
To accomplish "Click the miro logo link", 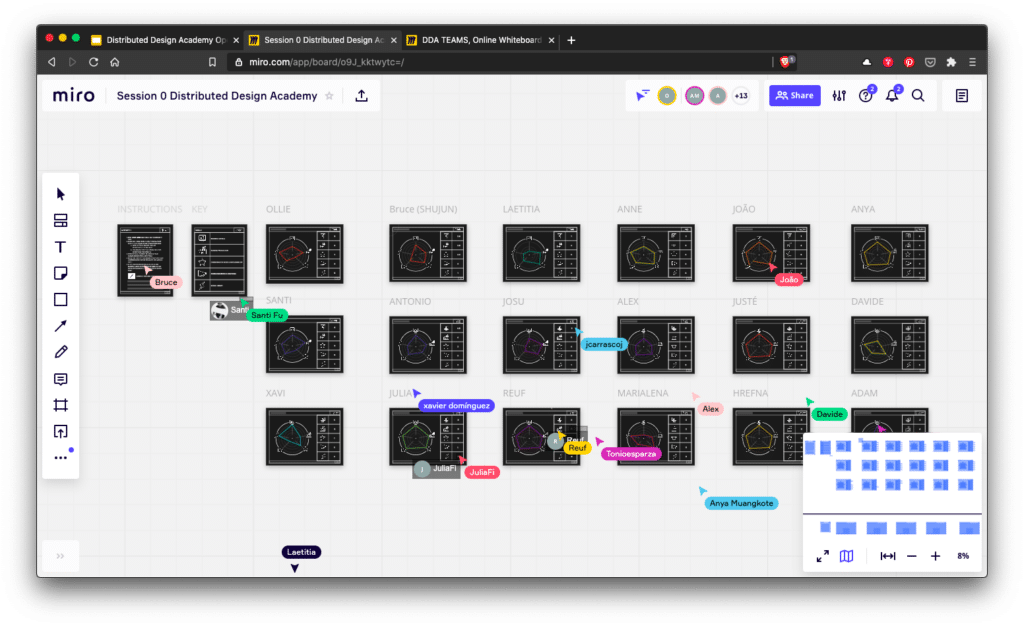I will (x=75, y=96).
